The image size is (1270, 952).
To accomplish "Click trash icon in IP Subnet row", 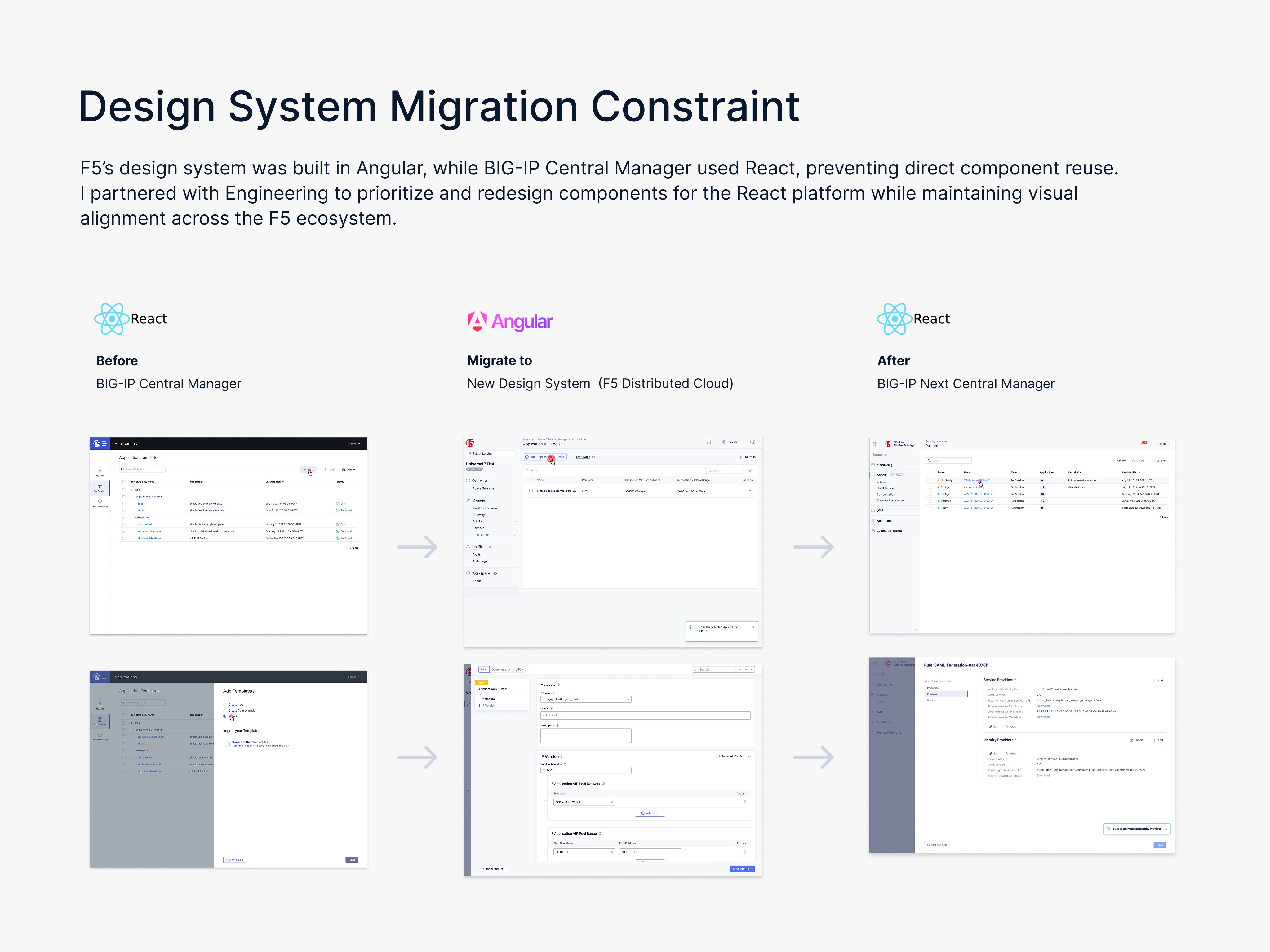I will 745,802.
